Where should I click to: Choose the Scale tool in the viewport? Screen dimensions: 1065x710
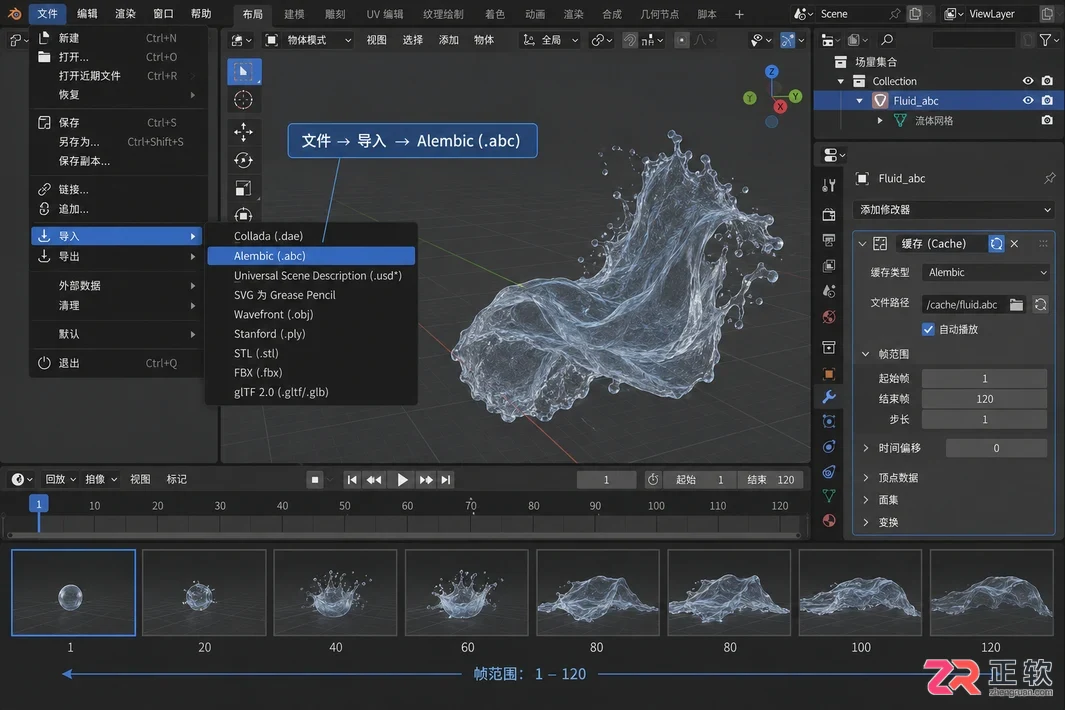coord(243,188)
